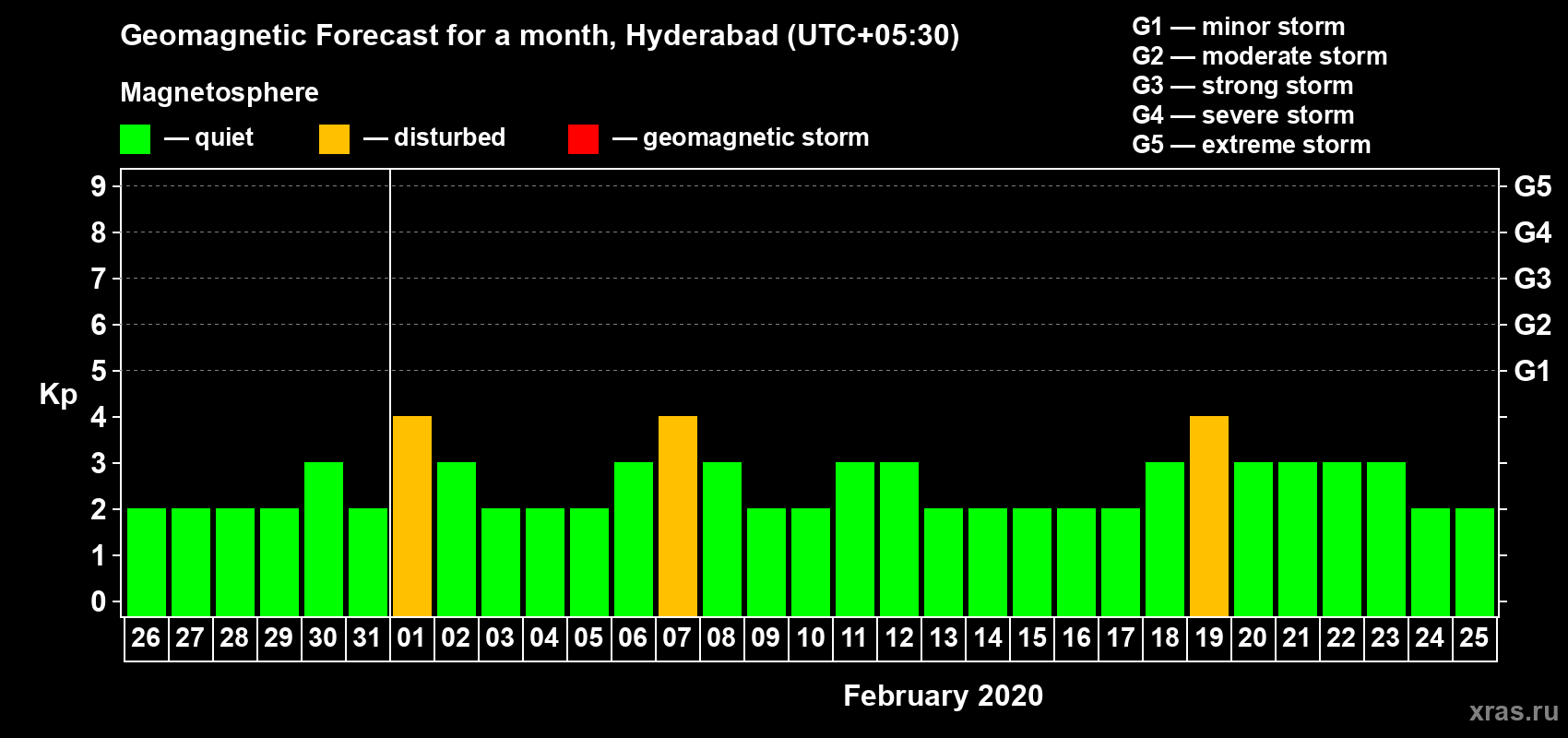The height and width of the screenshot is (738, 1568).
Task: Click the G1 storm level axis label
Action: point(1532,371)
